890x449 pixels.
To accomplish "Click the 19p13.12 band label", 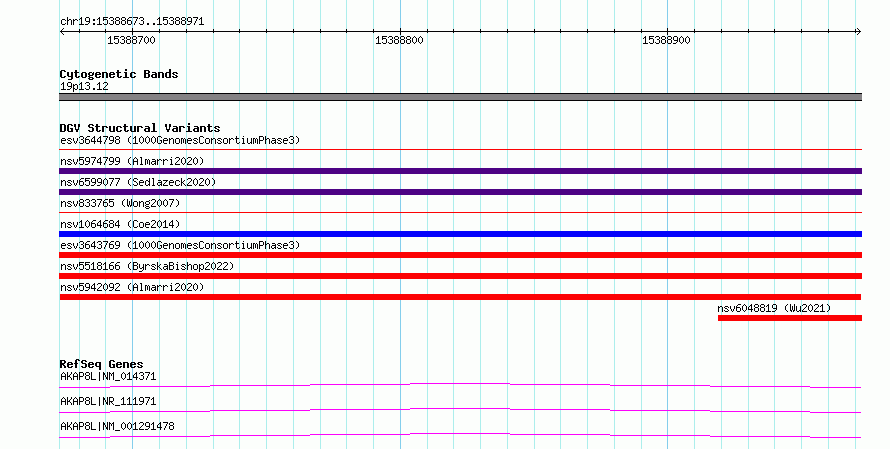I will coord(84,86).
